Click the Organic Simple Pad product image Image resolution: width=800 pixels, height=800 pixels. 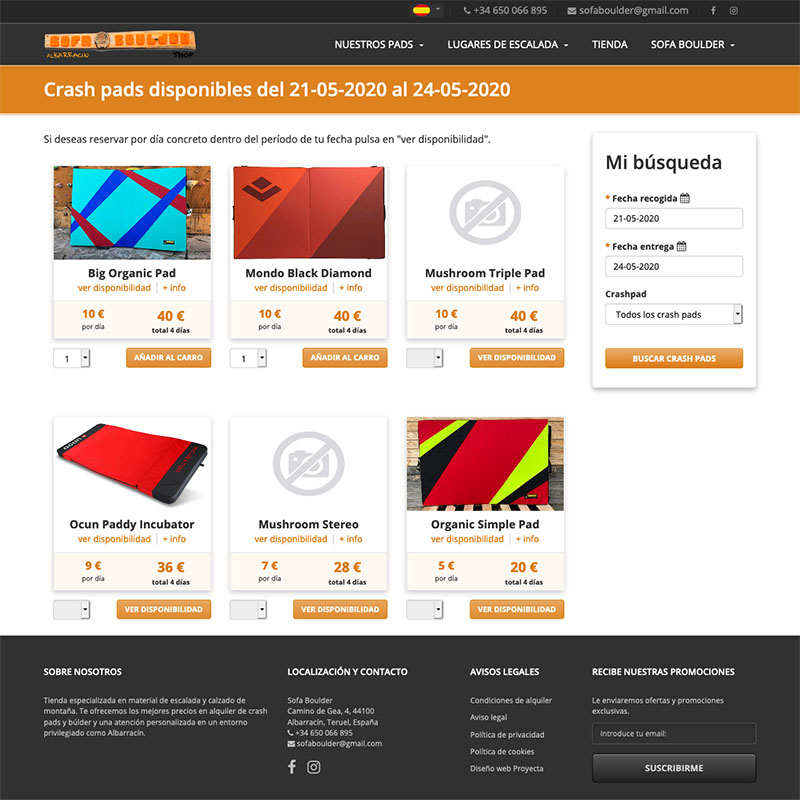pos(485,464)
